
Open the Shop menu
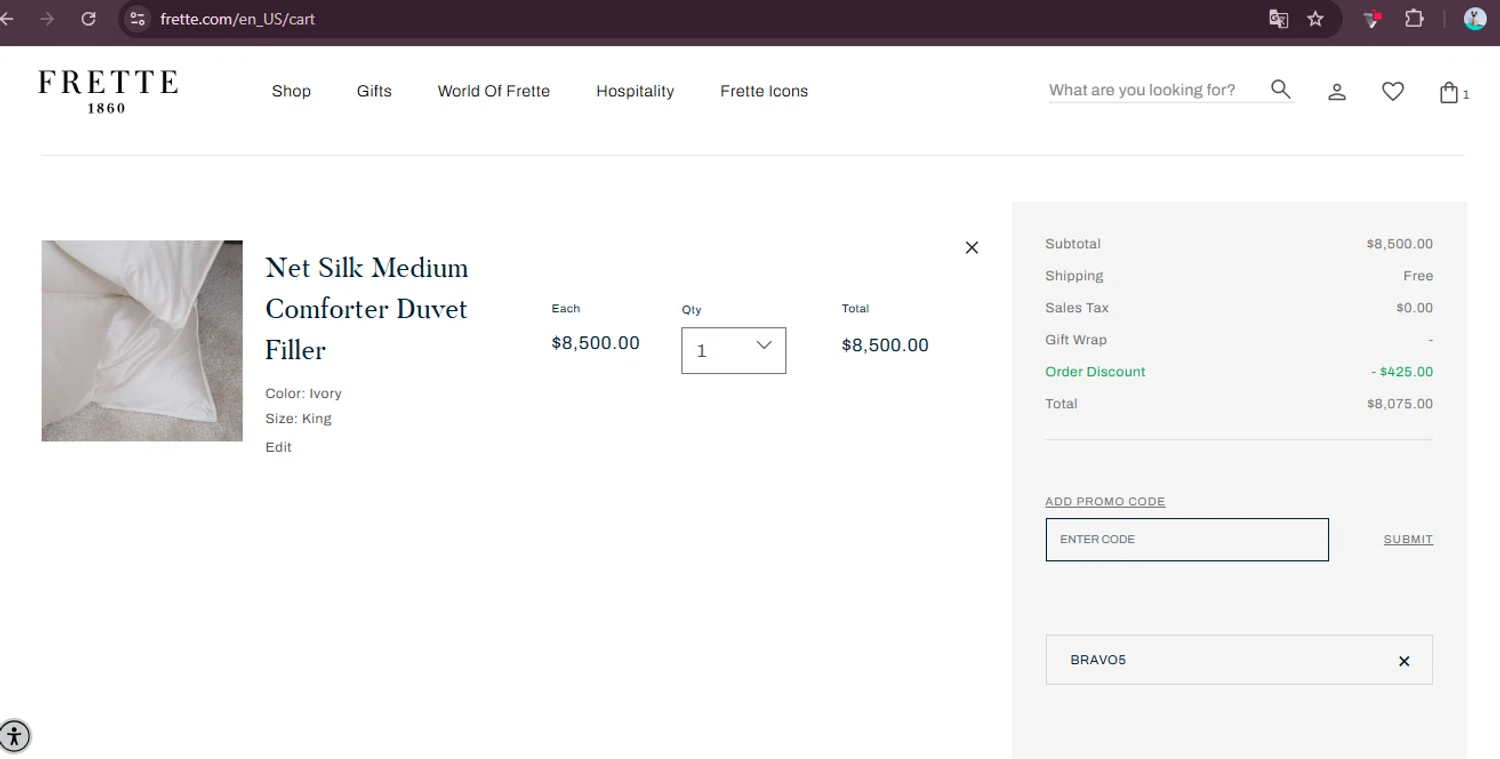291,91
